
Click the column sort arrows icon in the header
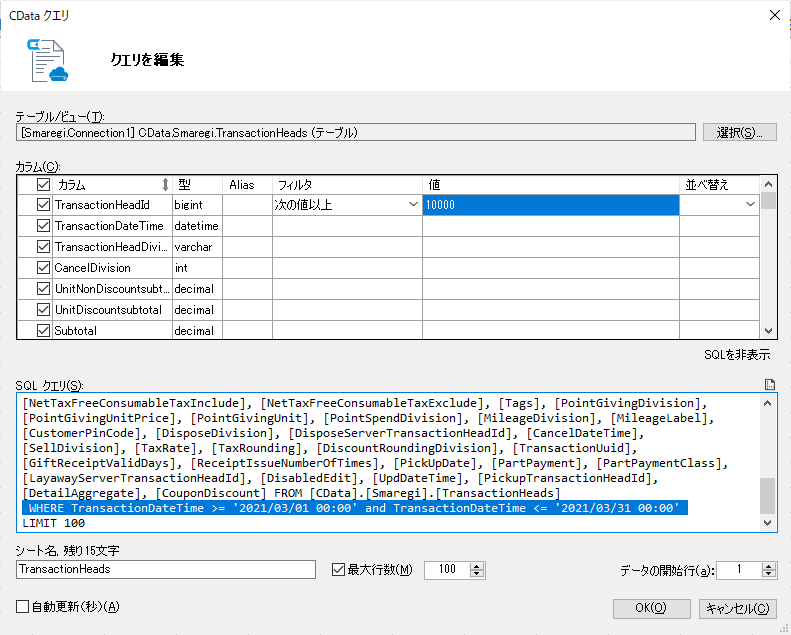[165, 185]
